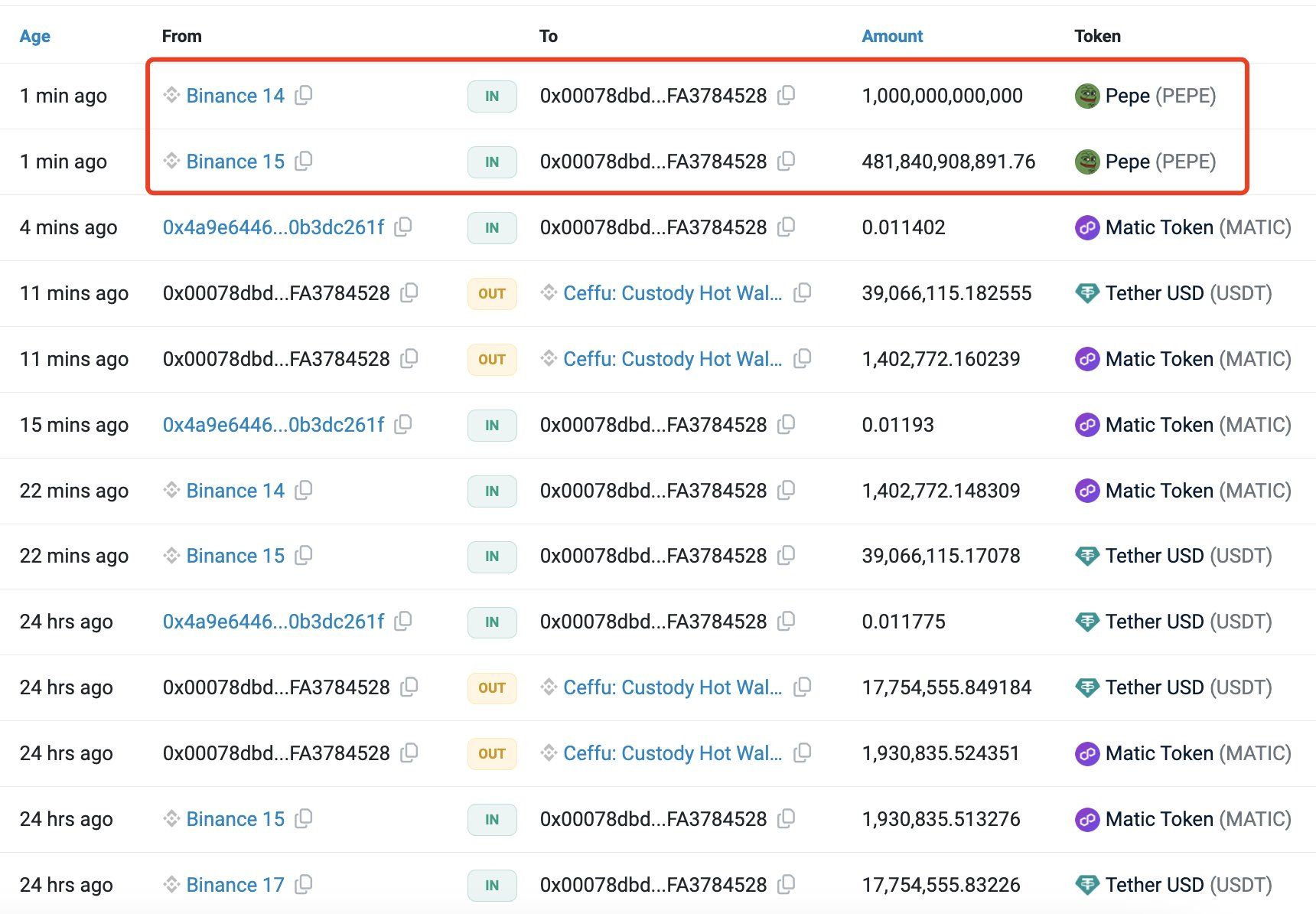The height and width of the screenshot is (914, 1316).
Task: Open Tether USD link in the 39,066,115.17078 row
Action: [1188, 556]
